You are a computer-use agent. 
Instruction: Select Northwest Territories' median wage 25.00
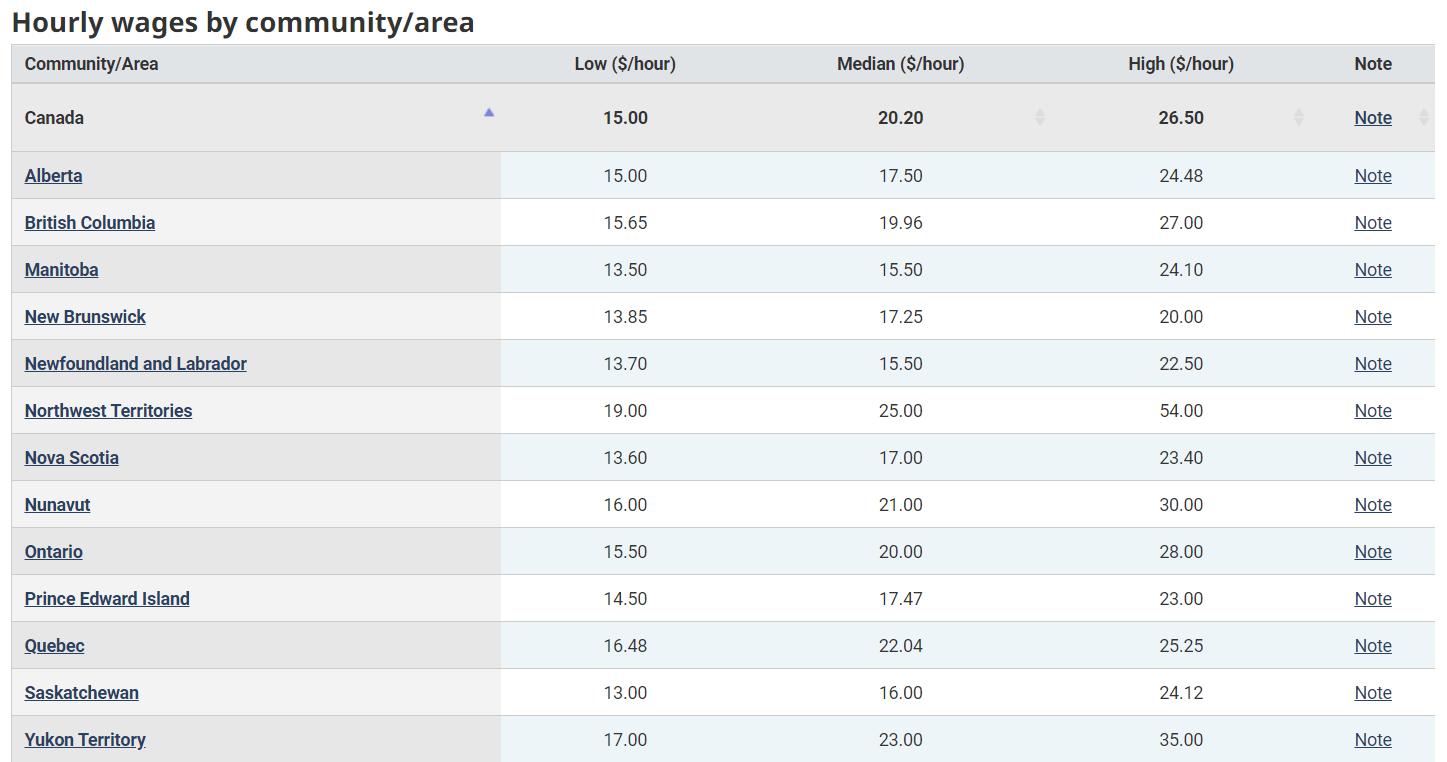point(900,410)
